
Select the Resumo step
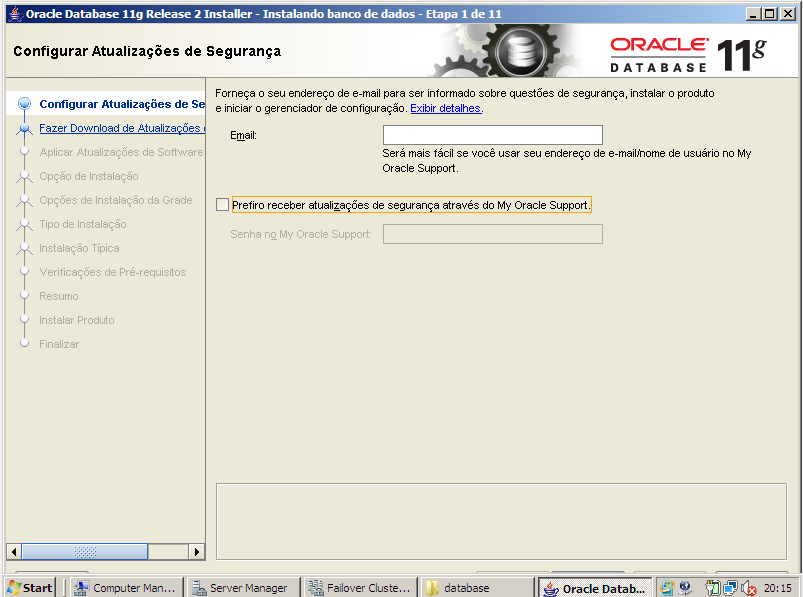[59, 296]
